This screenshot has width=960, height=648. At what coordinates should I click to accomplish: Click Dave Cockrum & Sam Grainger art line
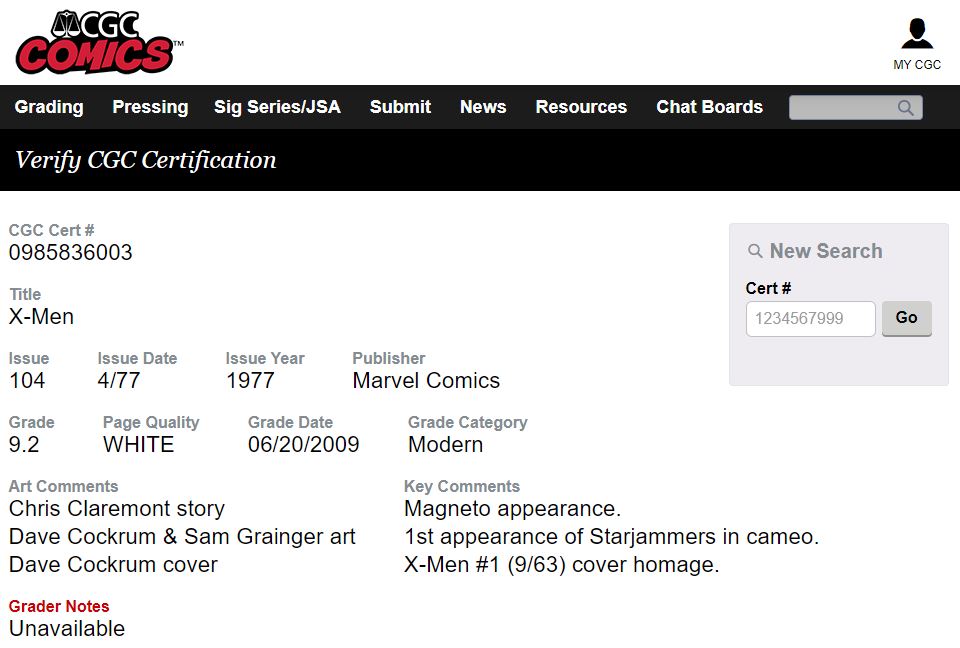coord(182,537)
